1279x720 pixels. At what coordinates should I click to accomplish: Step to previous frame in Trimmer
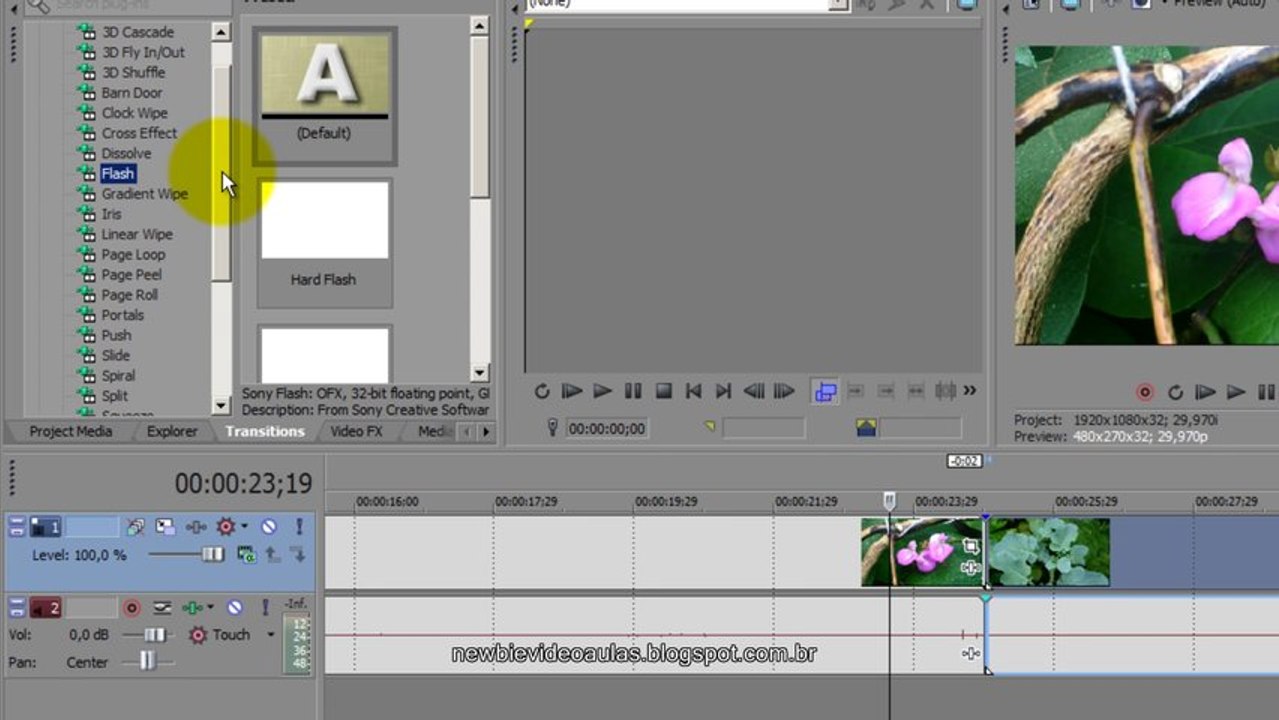pos(754,391)
